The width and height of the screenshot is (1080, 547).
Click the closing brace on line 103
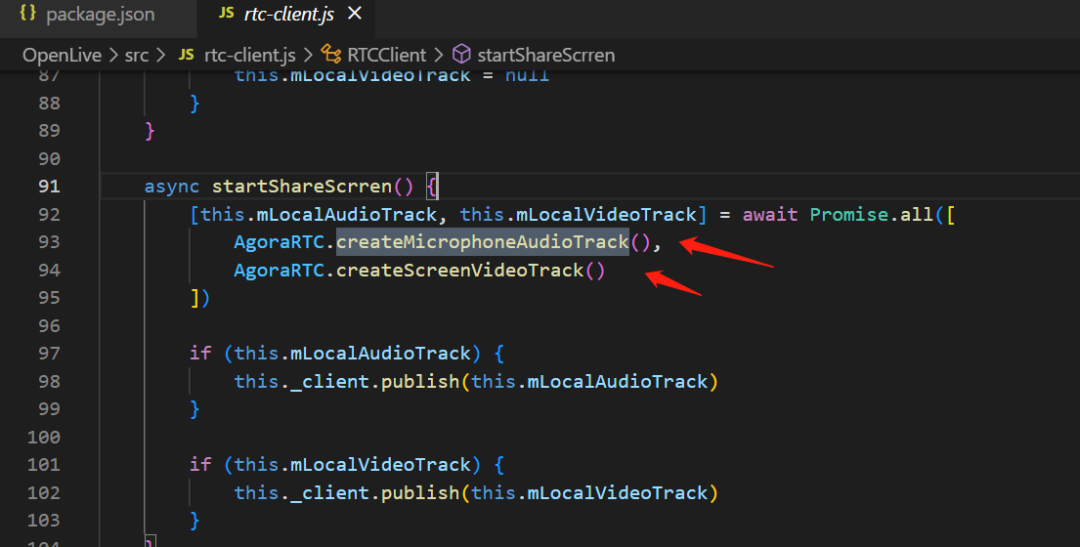pyautogui.click(x=195, y=521)
